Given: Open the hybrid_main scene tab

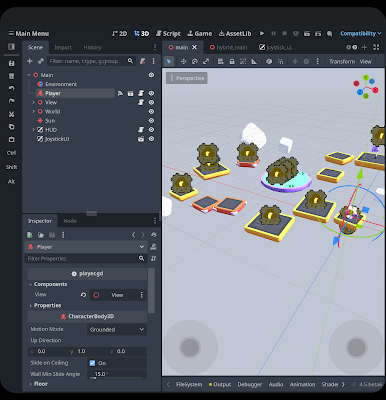Looking at the screenshot, I should pyautogui.click(x=229, y=47).
